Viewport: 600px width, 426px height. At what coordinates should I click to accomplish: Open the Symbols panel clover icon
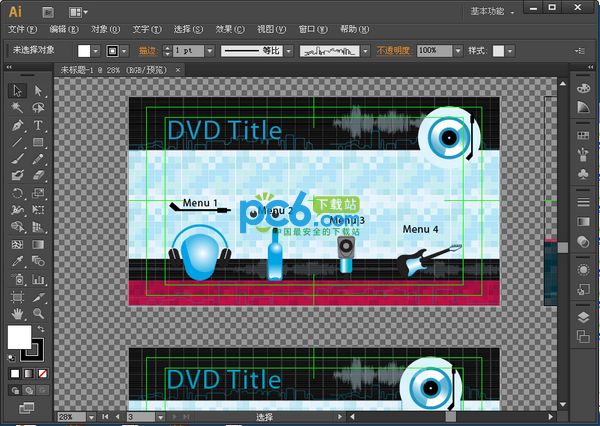583,175
